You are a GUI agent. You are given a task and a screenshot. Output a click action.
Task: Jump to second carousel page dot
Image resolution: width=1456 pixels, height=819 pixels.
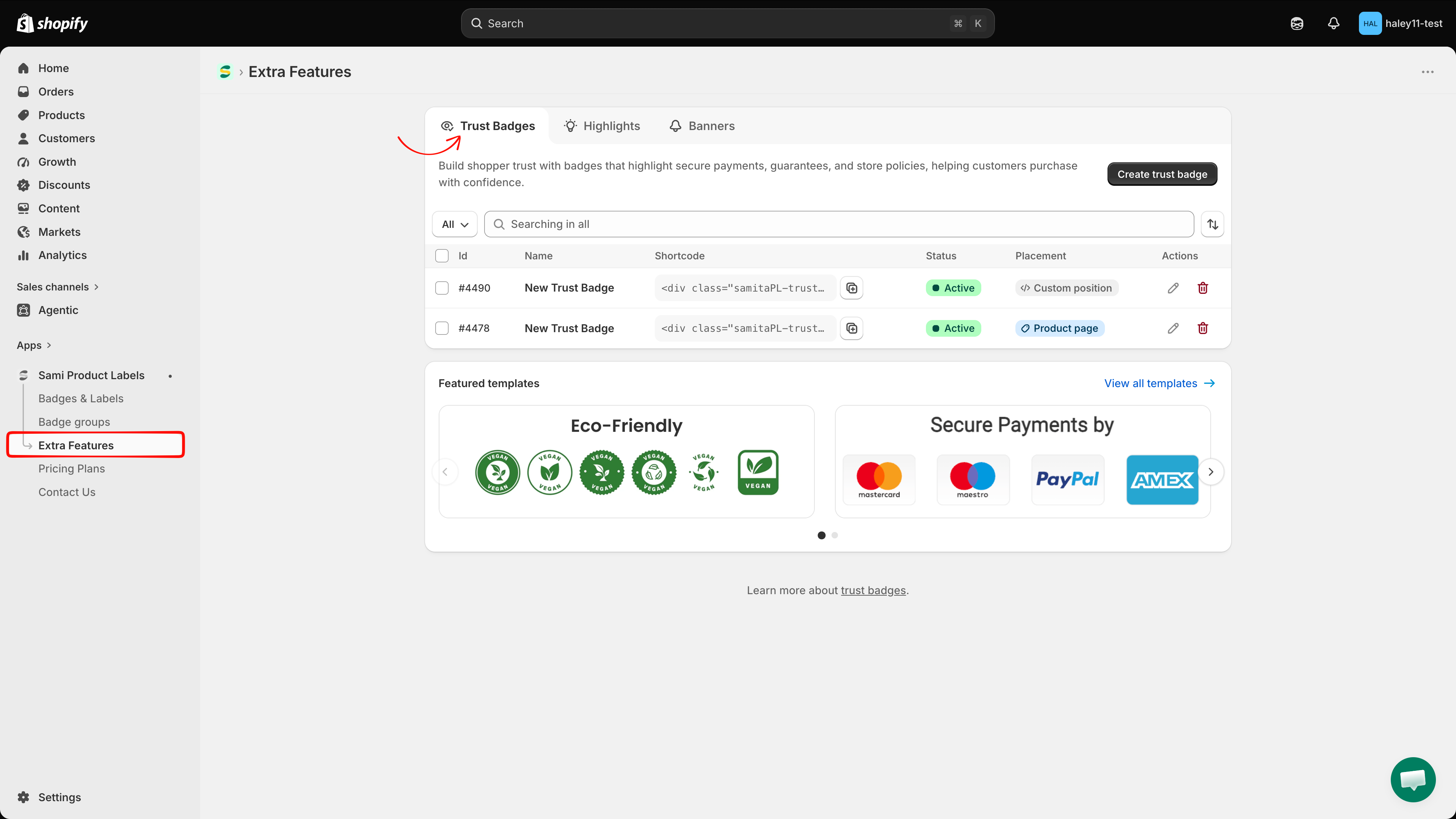pos(834,535)
